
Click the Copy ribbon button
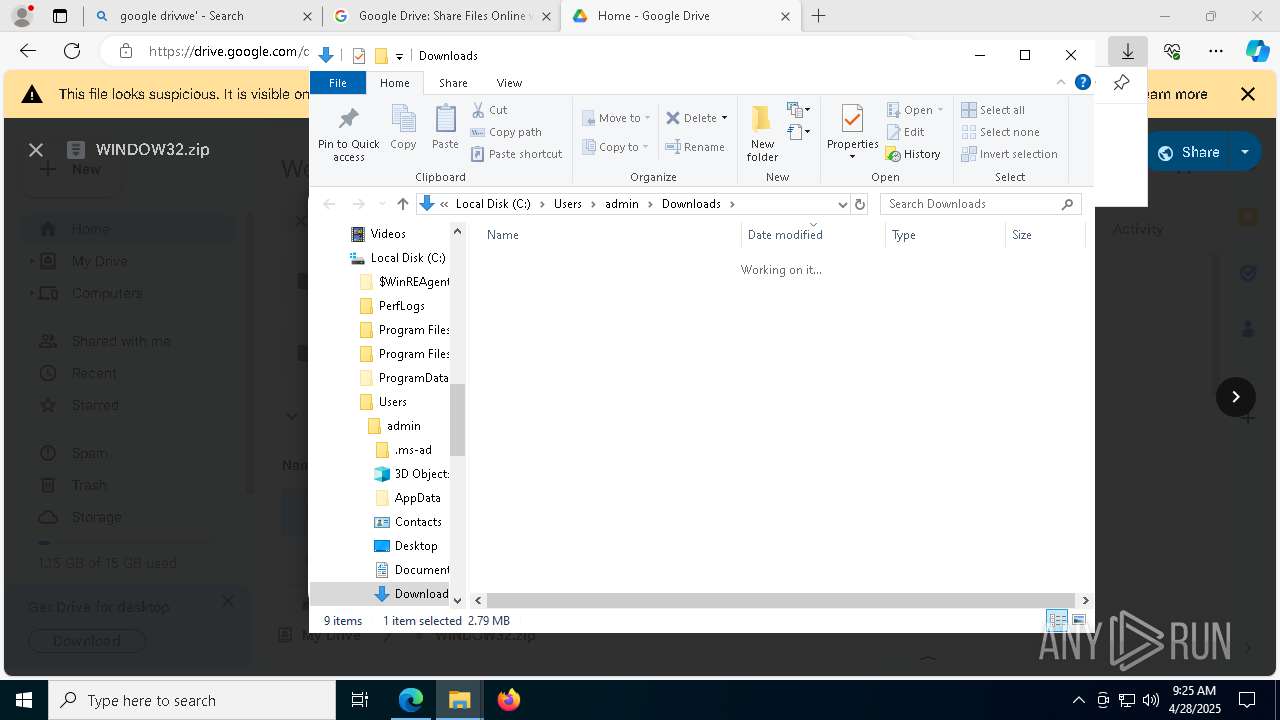coord(403,127)
